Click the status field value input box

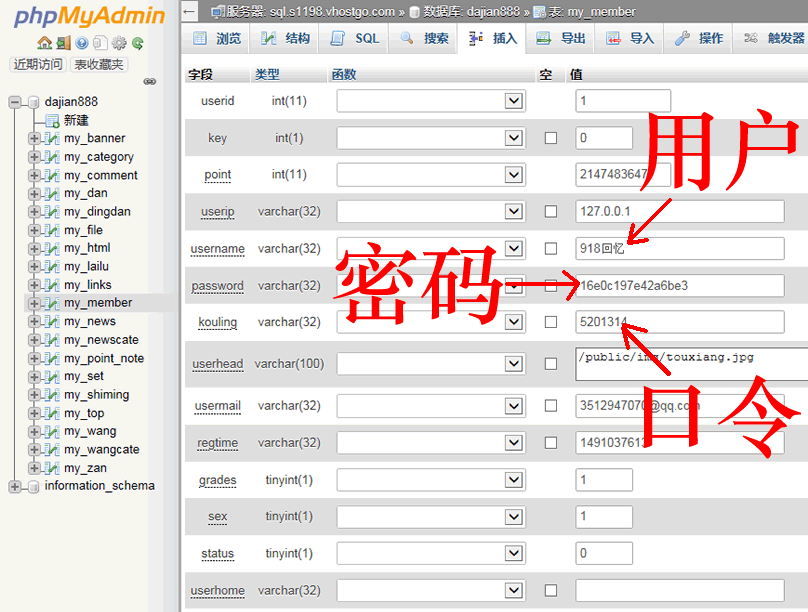pos(604,553)
